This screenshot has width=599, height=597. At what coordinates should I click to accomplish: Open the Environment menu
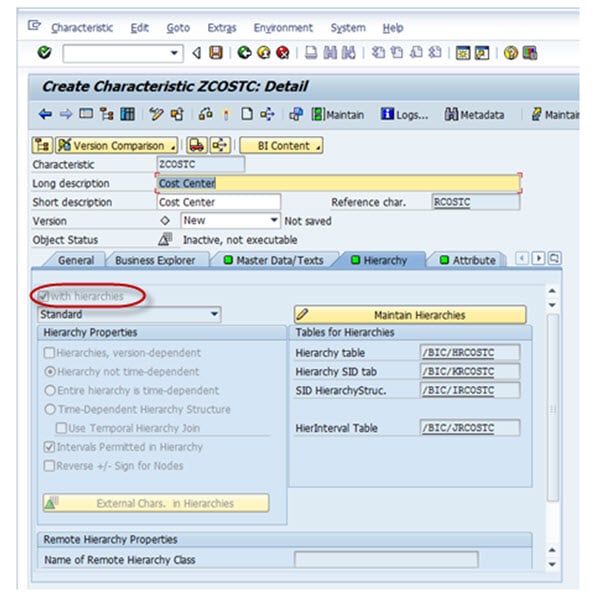tap(283, 28)
